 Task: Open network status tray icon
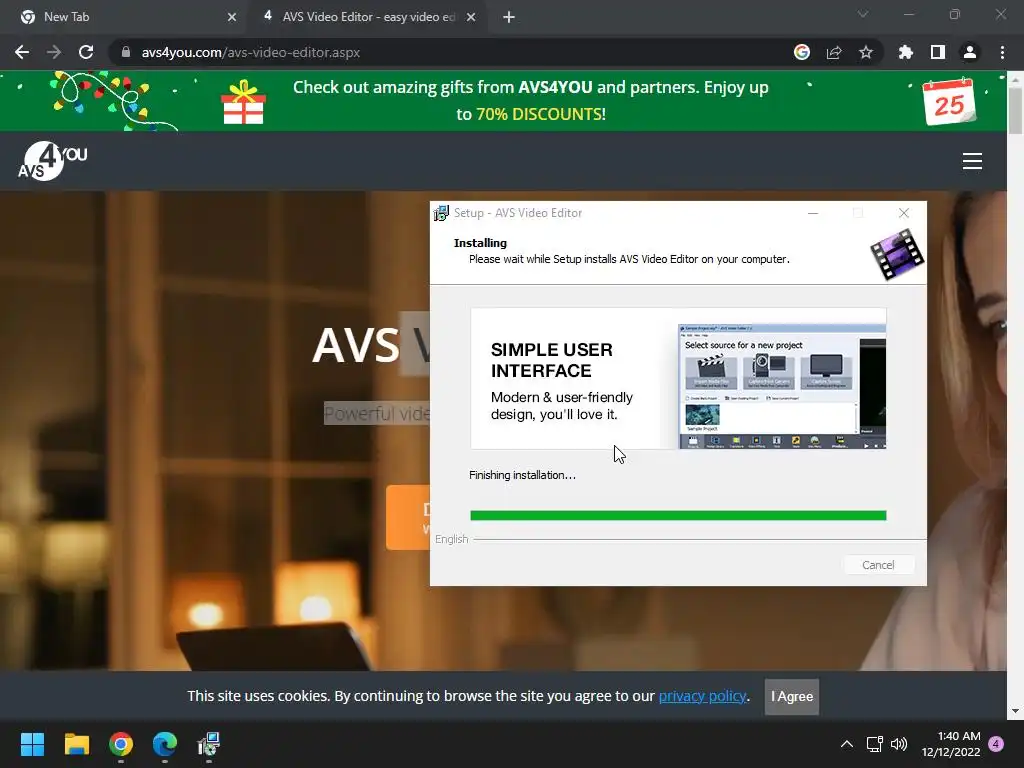[x=874, y=744]
